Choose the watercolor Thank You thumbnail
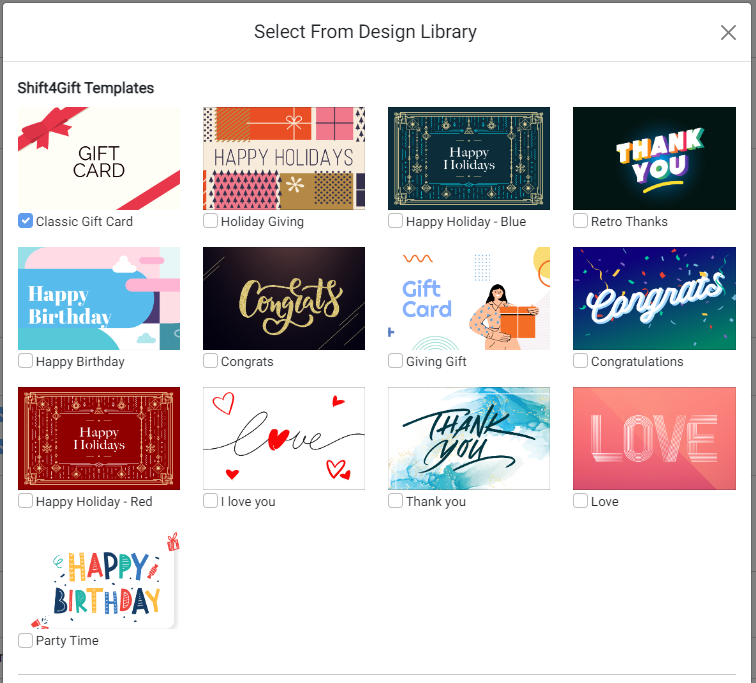The image size is (756, 683). (x=469, y=438)
